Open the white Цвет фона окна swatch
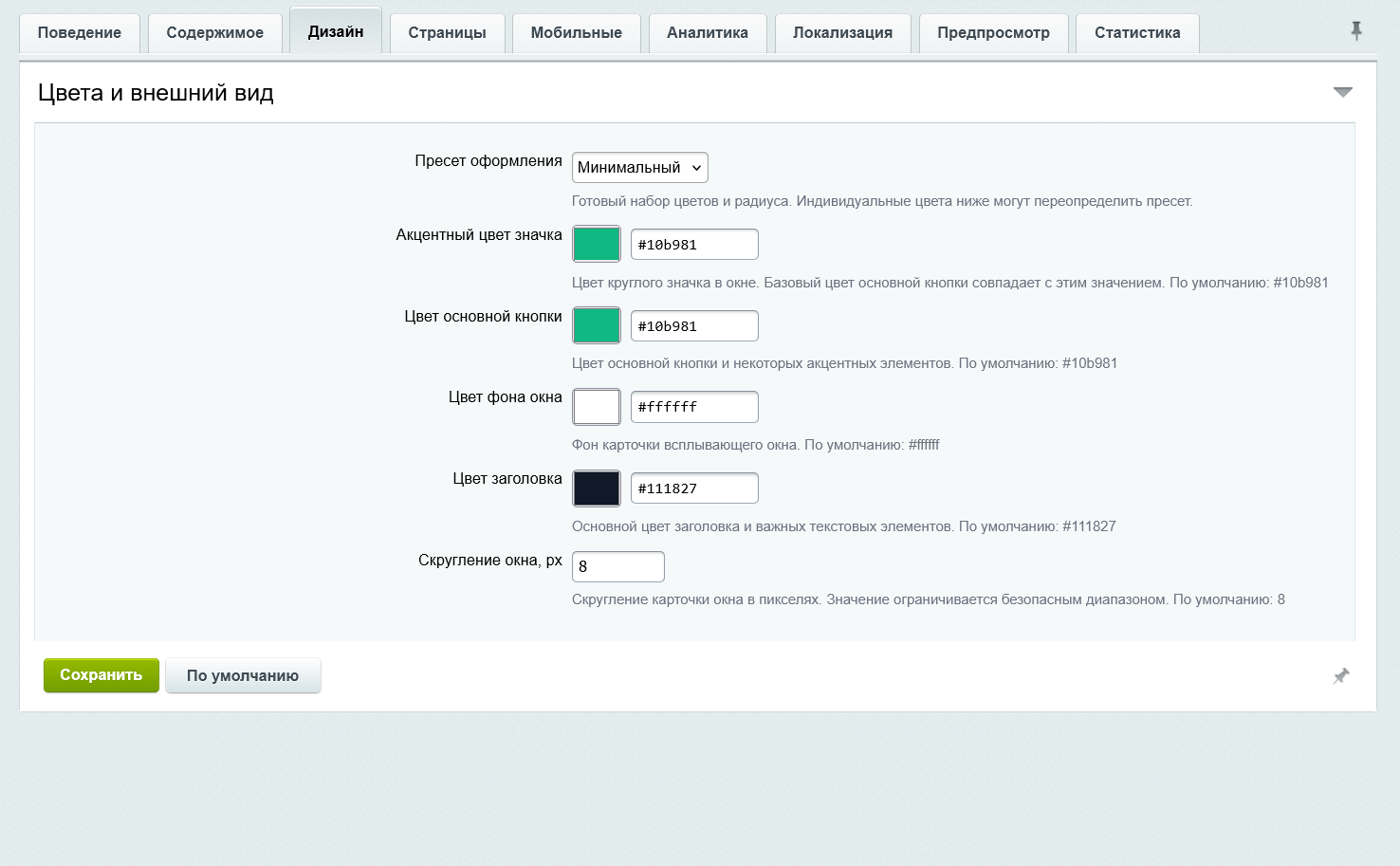The width and height of the screenshot is (1400, 866). (597, 407)
